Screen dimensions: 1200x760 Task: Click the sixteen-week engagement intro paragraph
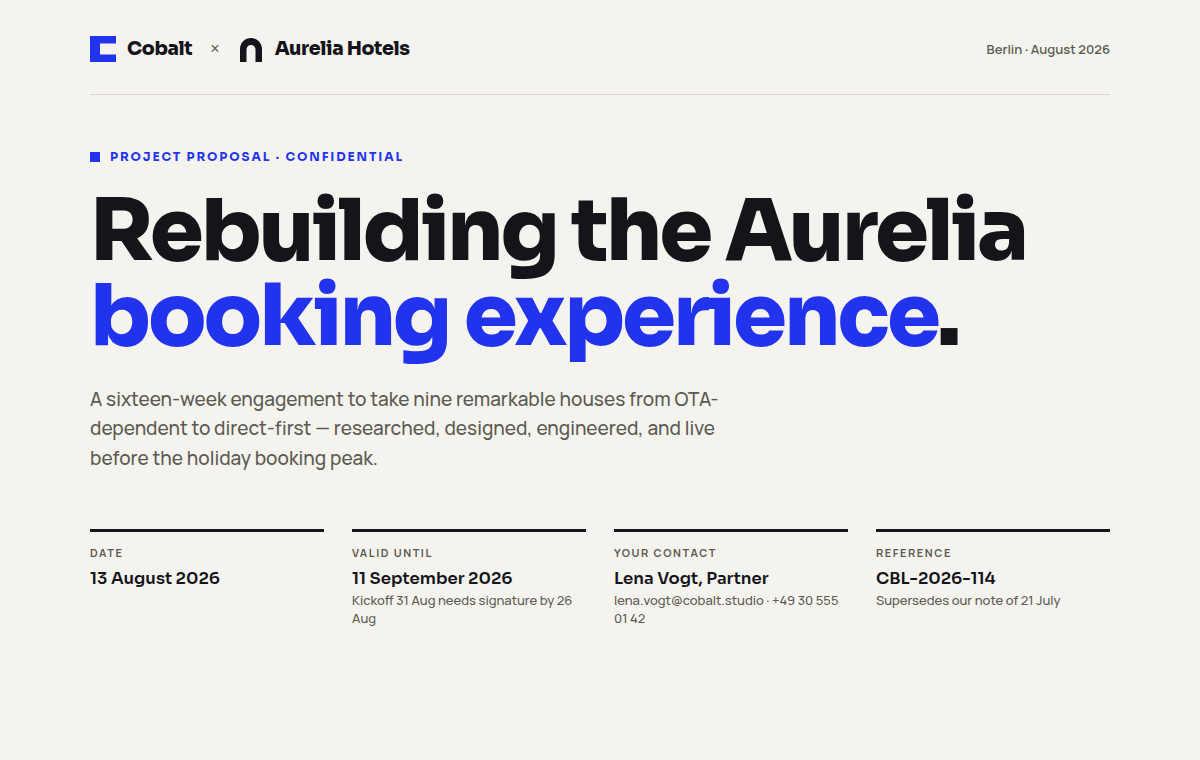click(404, 429)
